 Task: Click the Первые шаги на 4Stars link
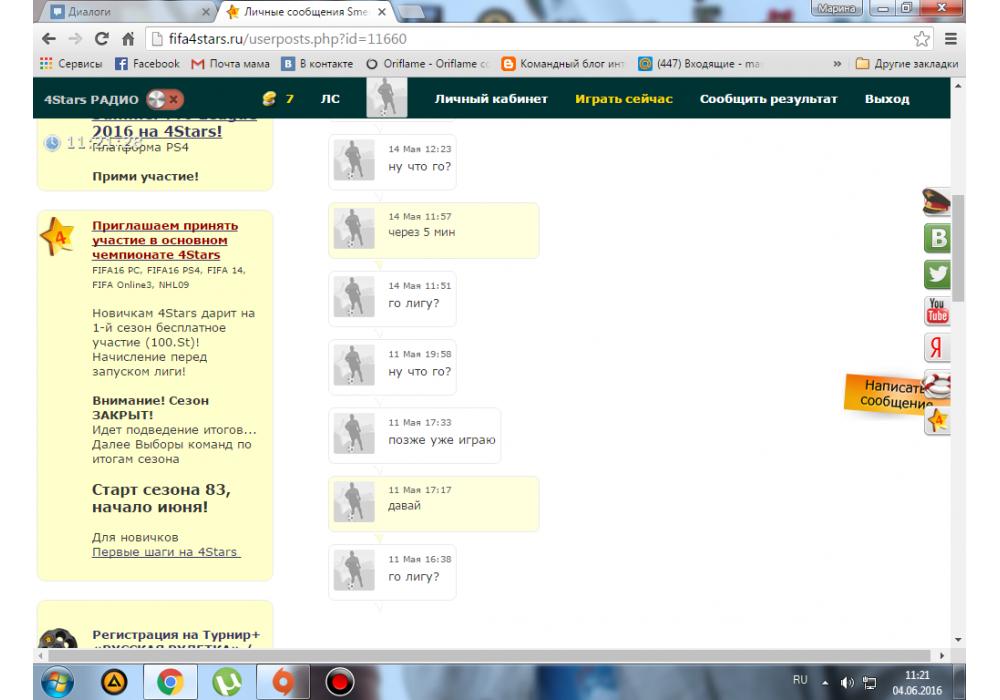[x=166, y=552]
